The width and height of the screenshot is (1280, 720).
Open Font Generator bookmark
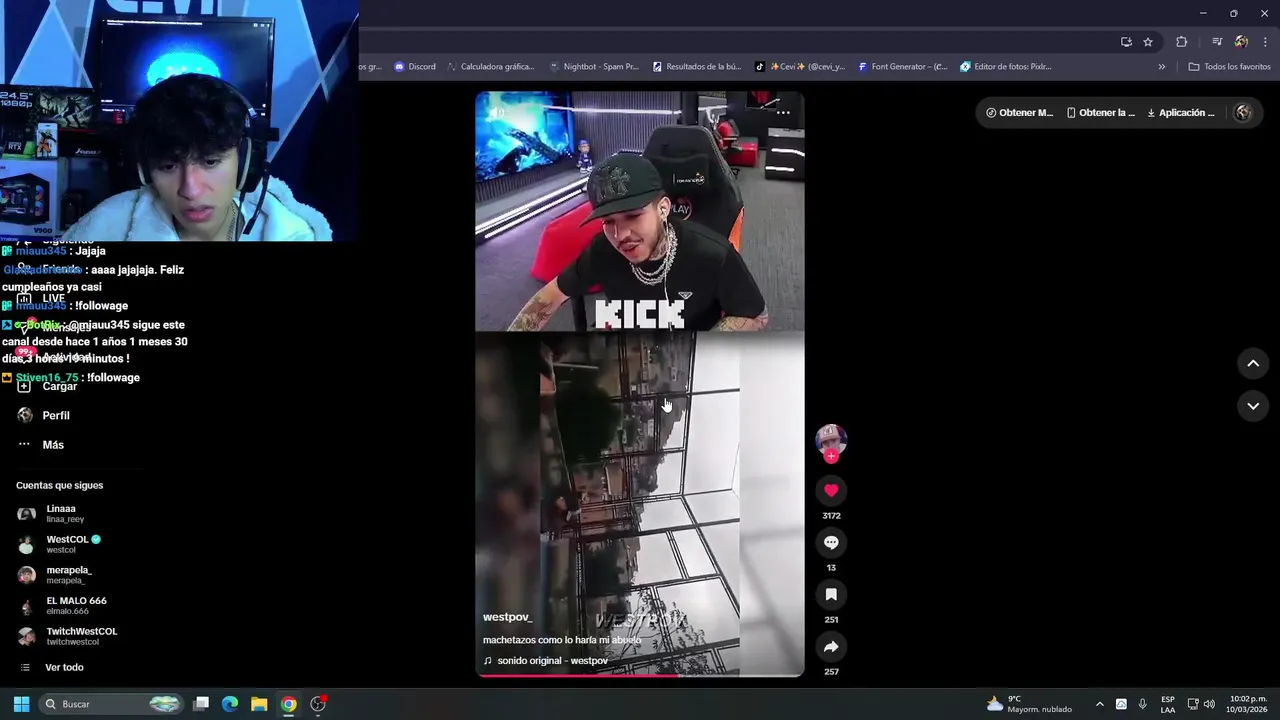click(x=902, y=67)
